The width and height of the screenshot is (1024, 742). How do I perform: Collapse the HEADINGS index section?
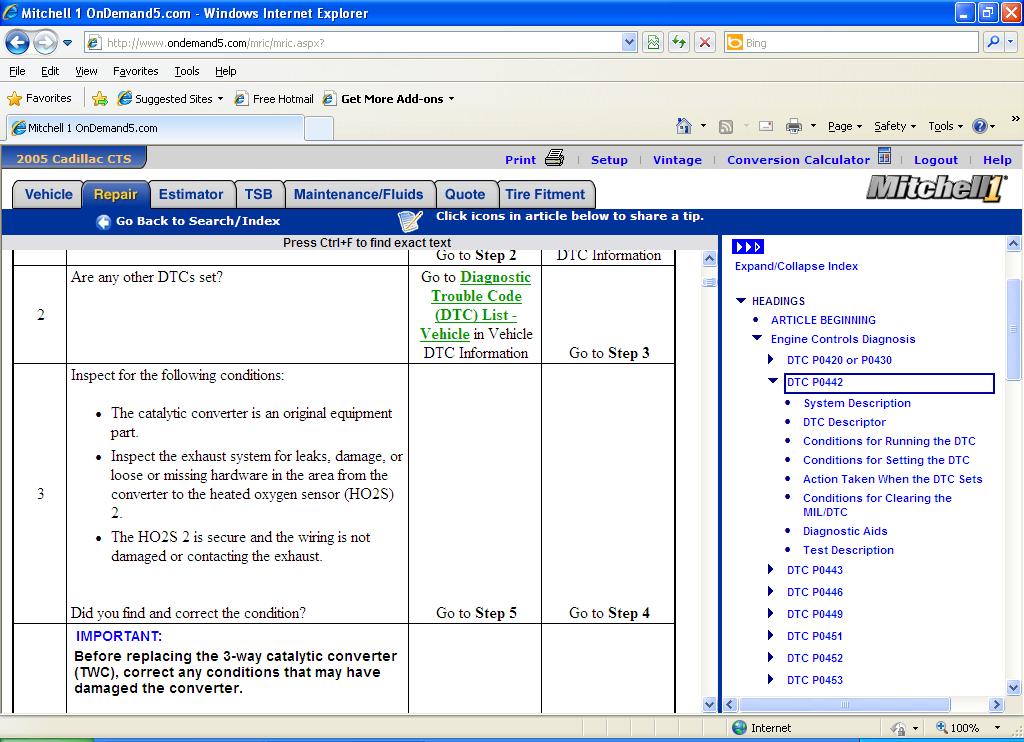pyautogui.click(x=741, y=301)
